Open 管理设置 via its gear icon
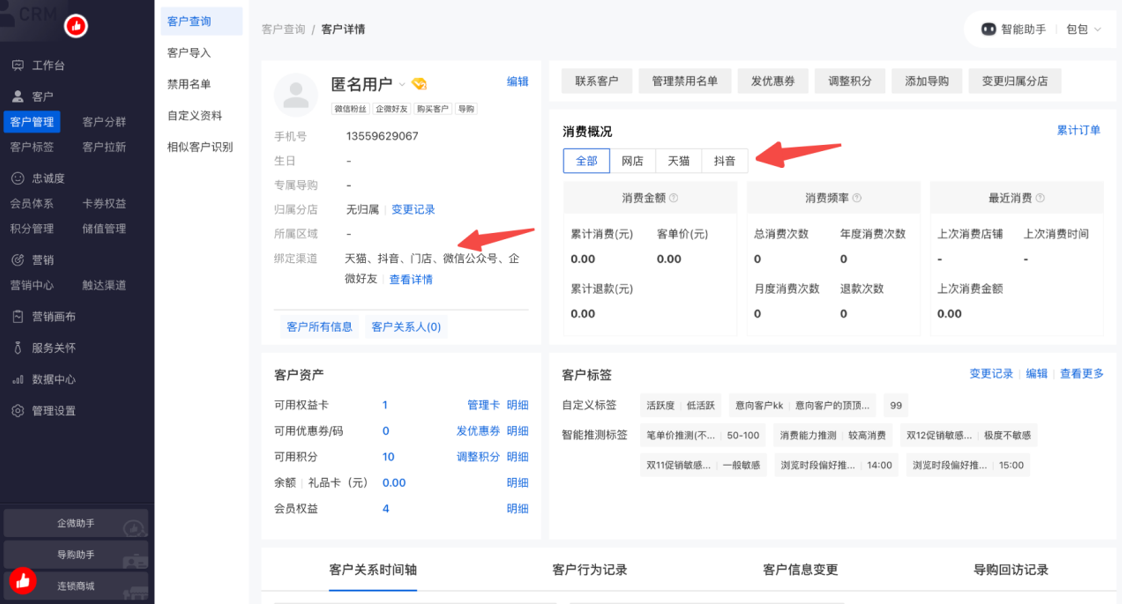 17,411
